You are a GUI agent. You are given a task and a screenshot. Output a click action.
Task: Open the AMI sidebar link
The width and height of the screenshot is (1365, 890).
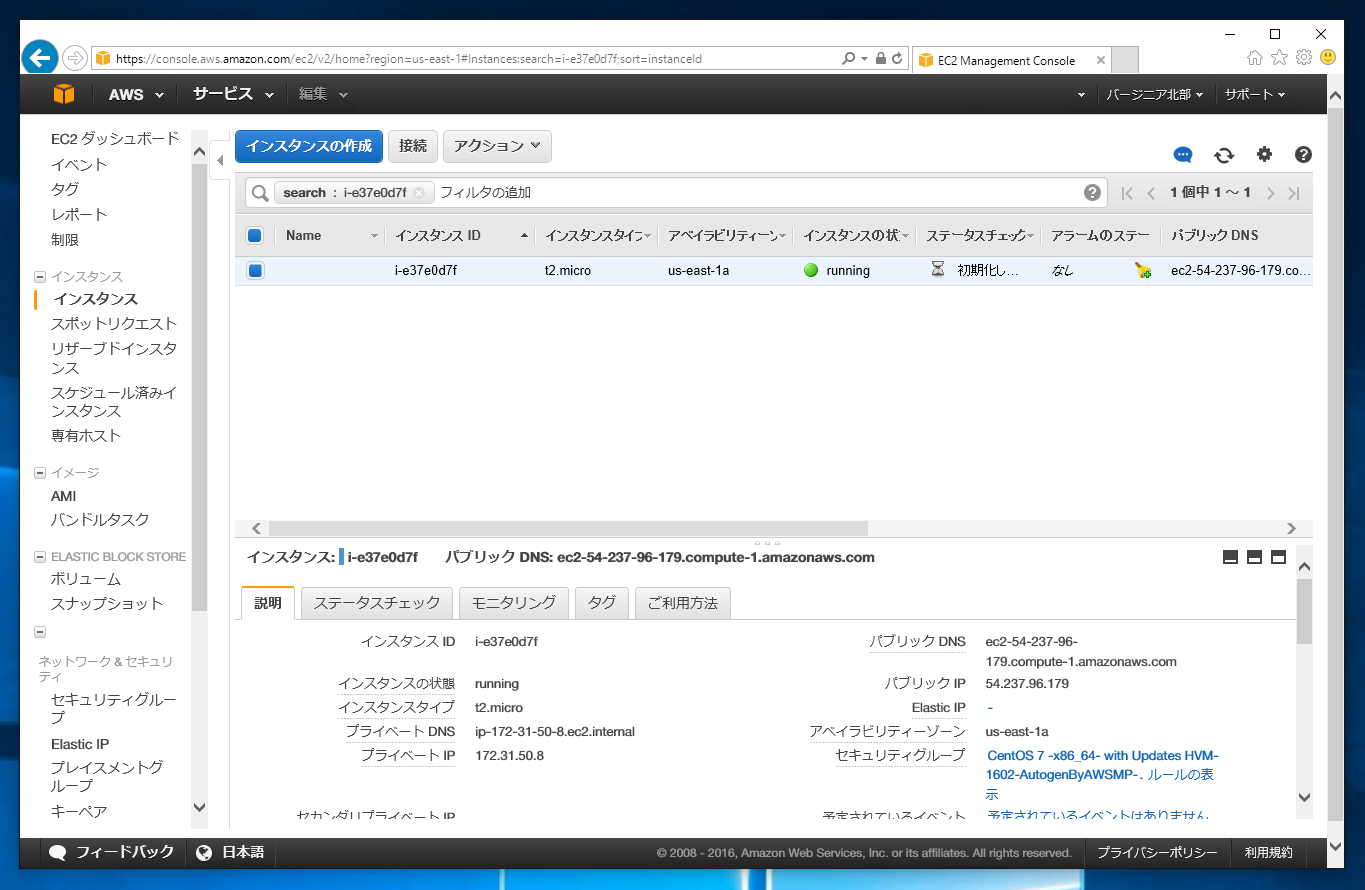(x=64, y=496)
